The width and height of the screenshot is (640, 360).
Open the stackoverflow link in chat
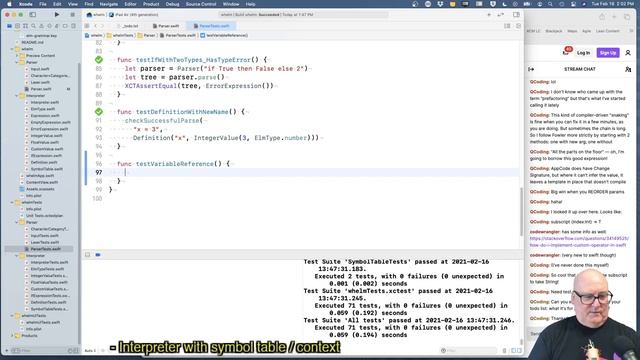[x=579, y=242]
